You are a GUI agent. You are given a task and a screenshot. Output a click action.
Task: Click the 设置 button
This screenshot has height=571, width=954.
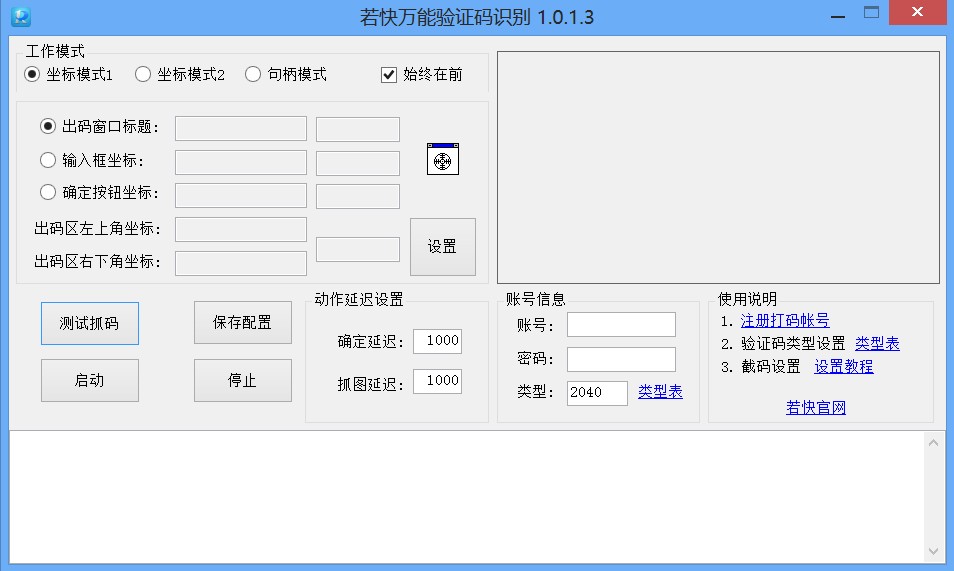point(442,247)
